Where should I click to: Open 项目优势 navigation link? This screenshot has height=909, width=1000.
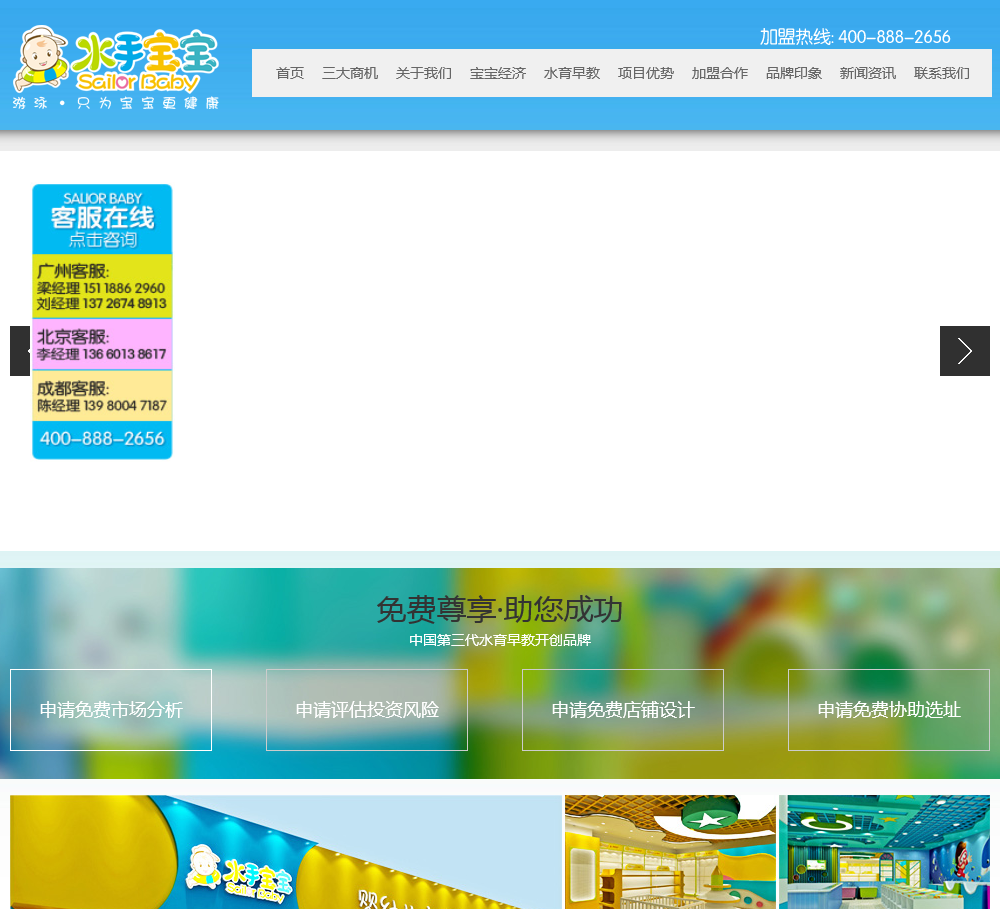pos(645,73)
